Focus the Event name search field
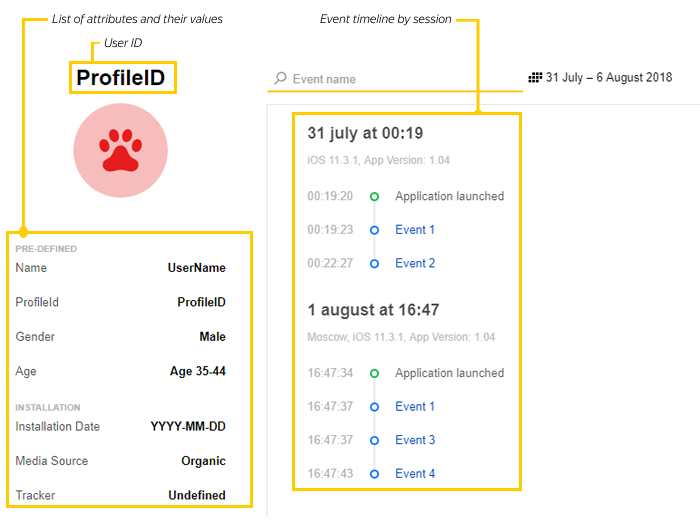Screen dimensions: 700x526 [395, 79]
